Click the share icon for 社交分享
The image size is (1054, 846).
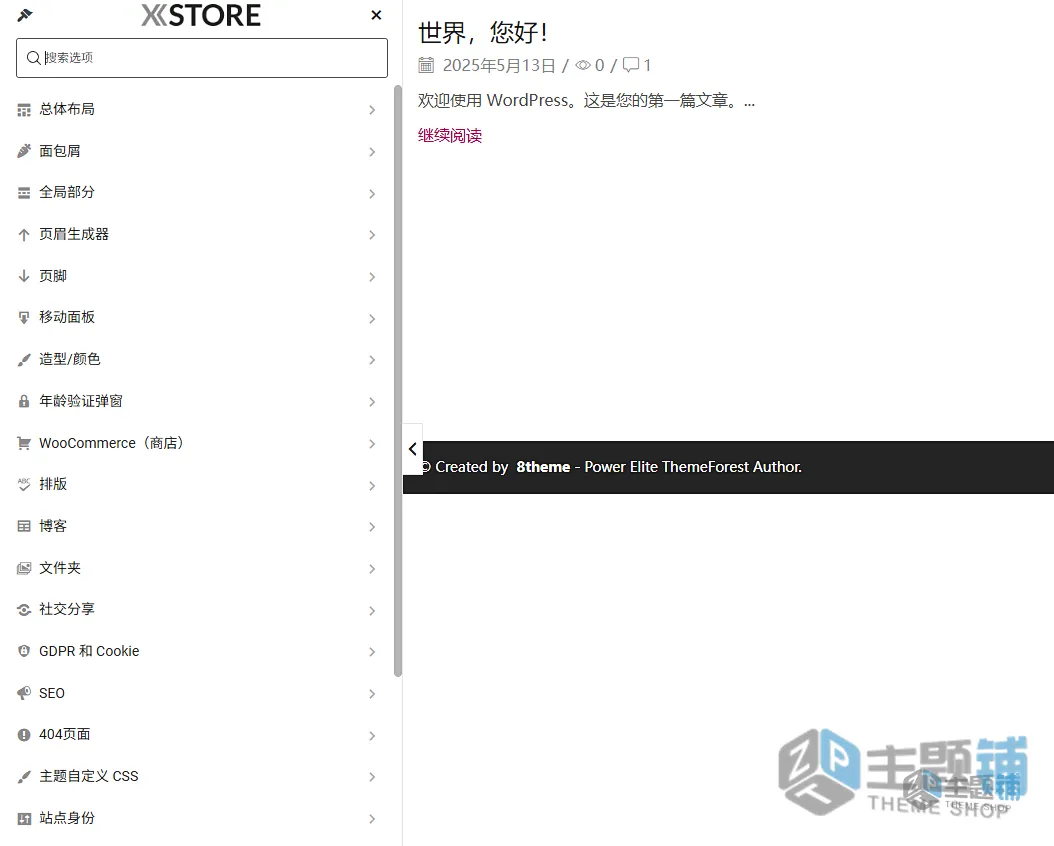[24, 610]
